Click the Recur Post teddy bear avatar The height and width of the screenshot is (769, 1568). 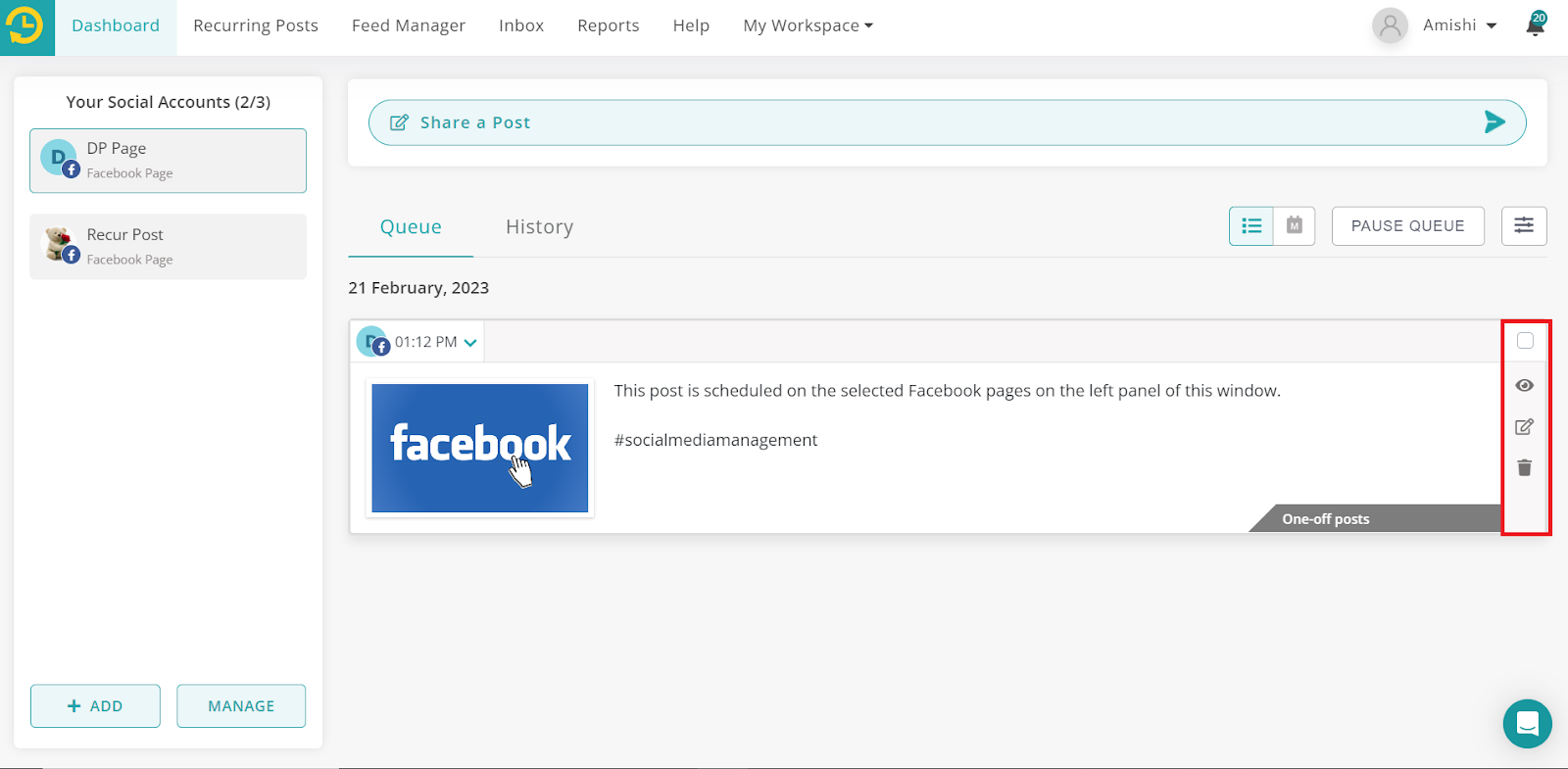coord(61,244)
